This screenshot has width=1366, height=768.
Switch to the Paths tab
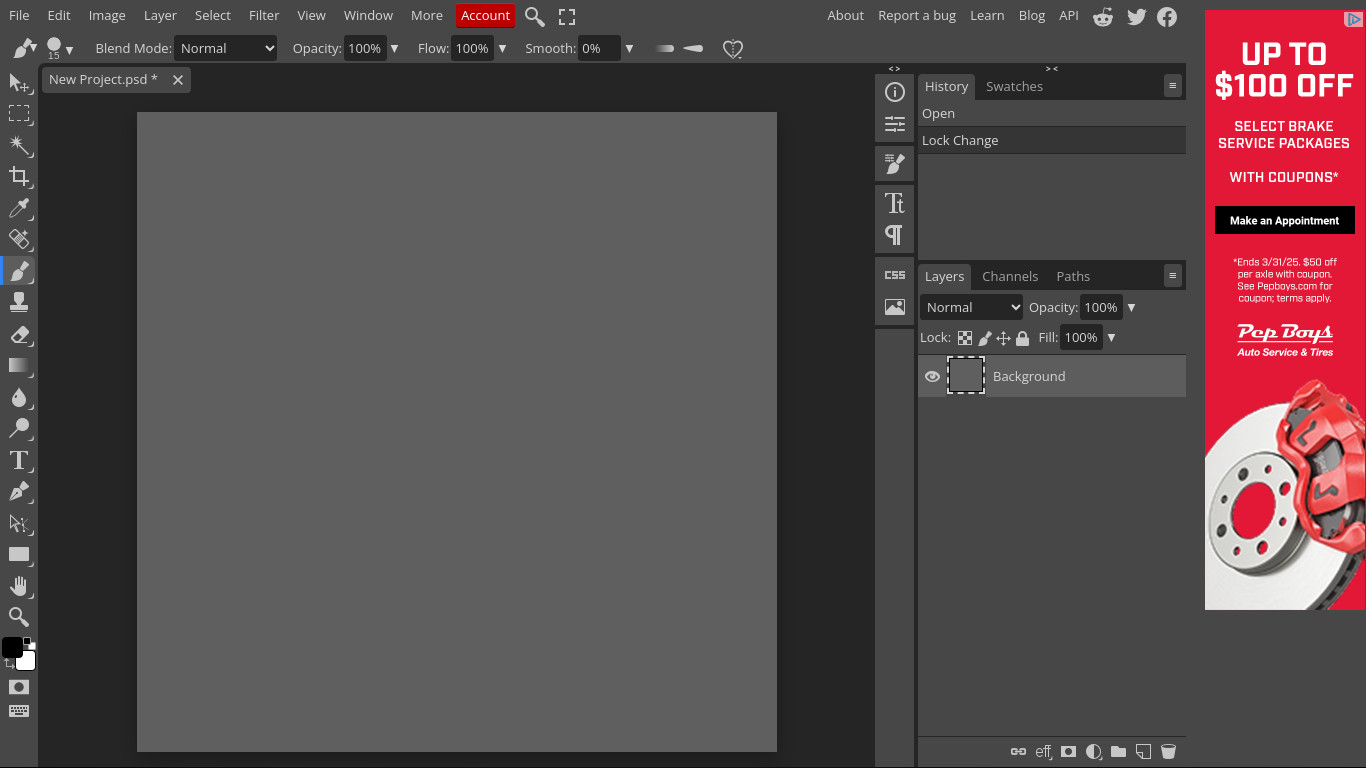(1073, 276)
